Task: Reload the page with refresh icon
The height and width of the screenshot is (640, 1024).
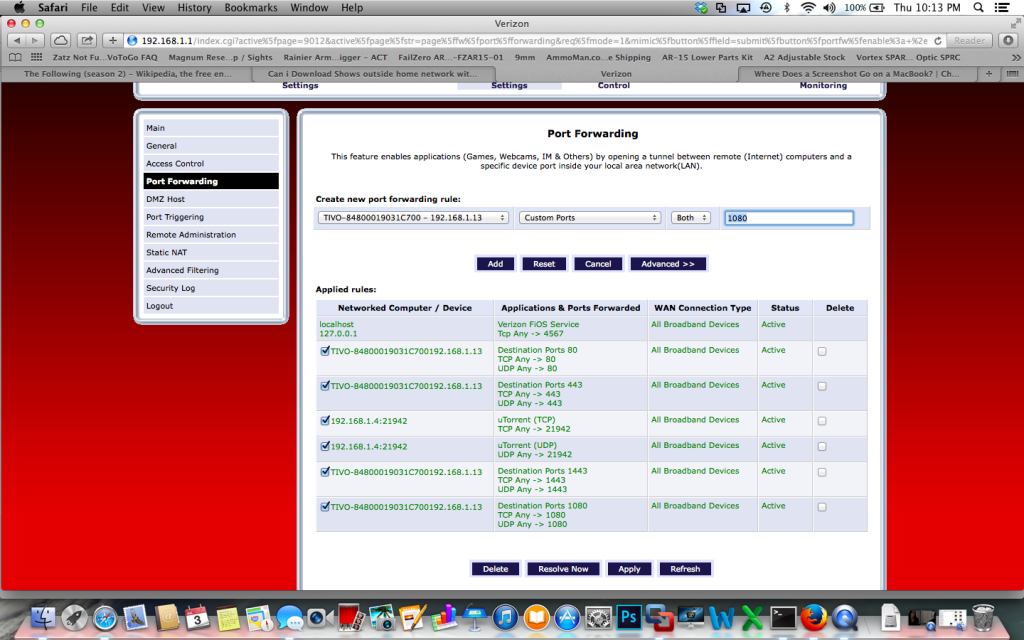Action: click(x=938, y=40)
